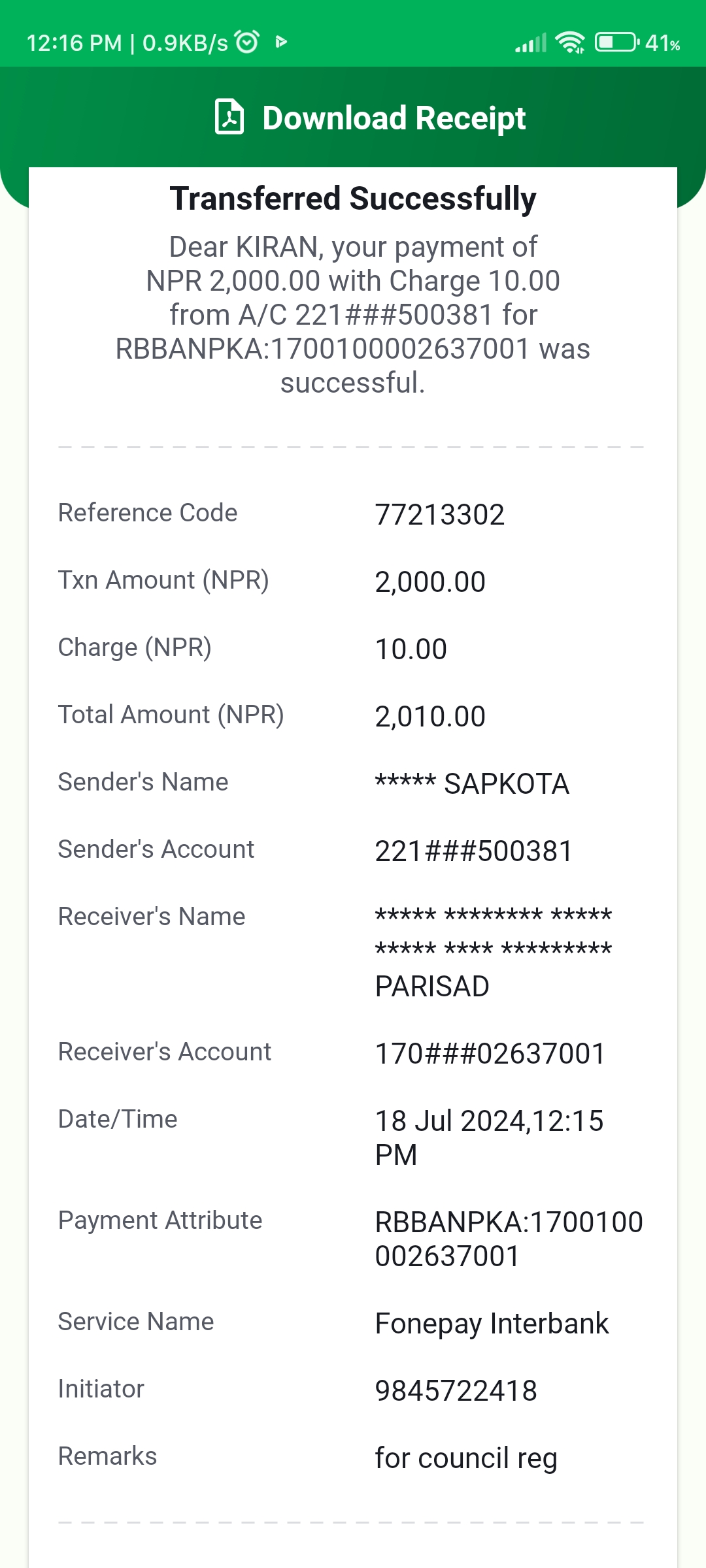706x1568 pixels.
Task: Tap the Charge value 10.00
Action: click(411, 649)
